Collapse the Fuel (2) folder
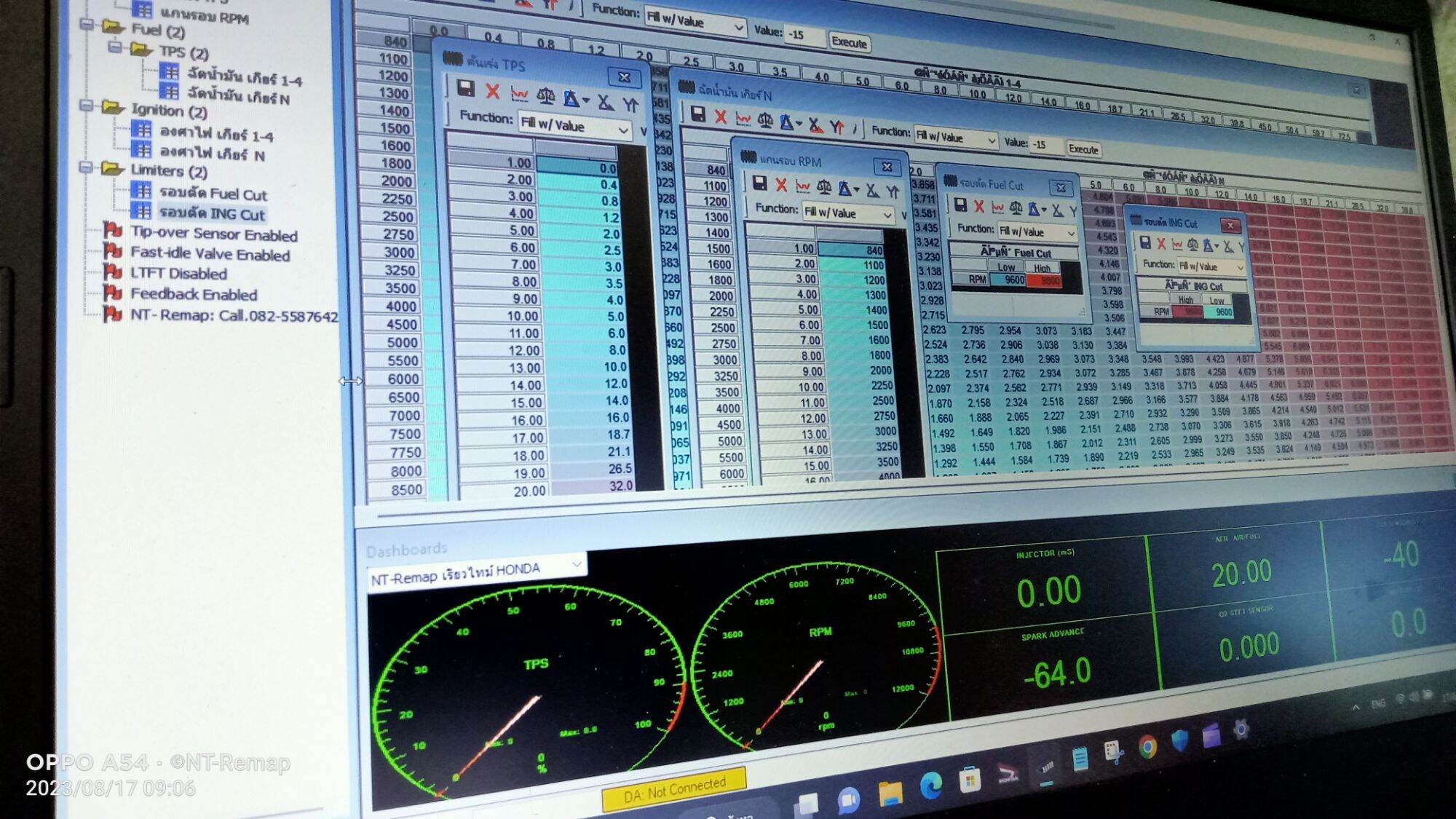 point(87,25)
